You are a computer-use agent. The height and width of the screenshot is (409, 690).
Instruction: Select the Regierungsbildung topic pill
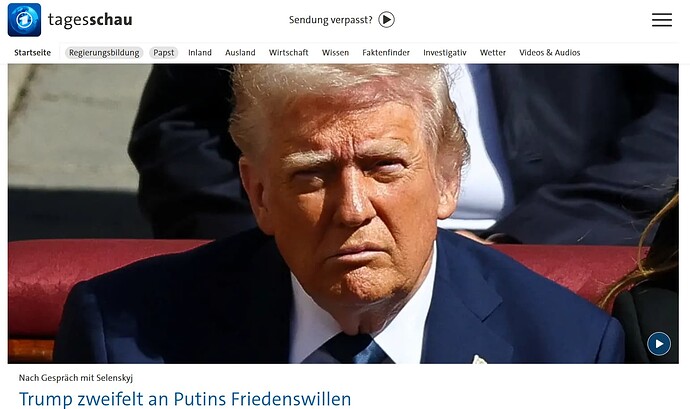click(x=104, y=53)
